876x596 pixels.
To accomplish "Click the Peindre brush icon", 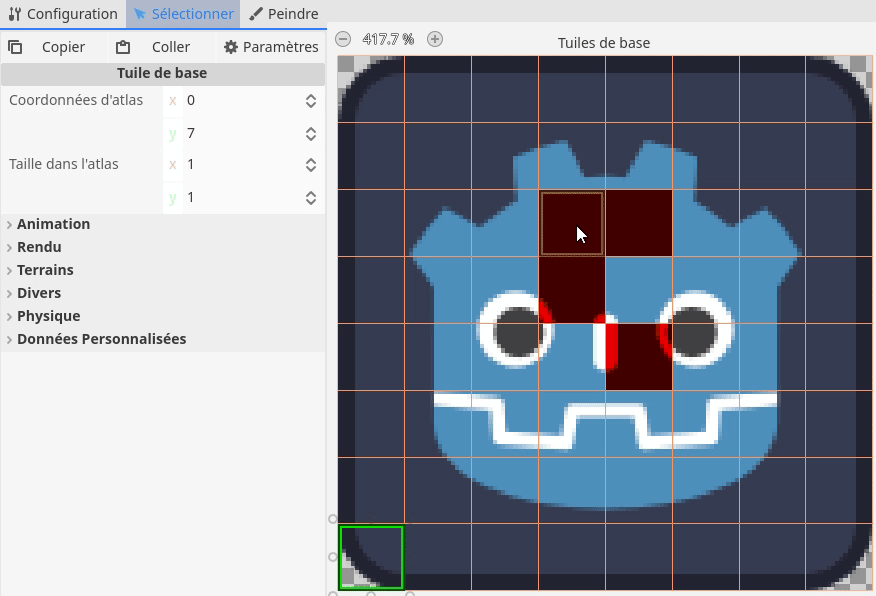I will click(x=256, y=14).
